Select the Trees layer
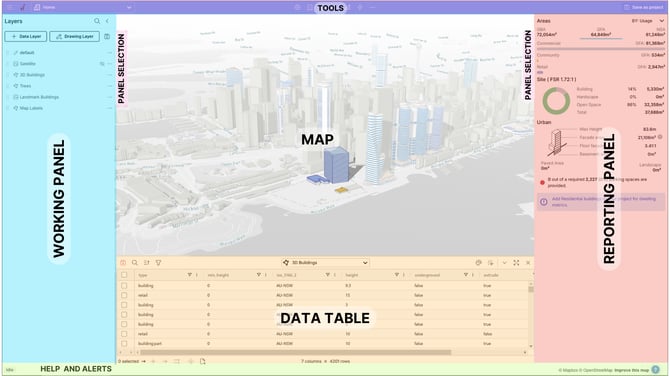670x376 pixels. click(x=25, y=86)
